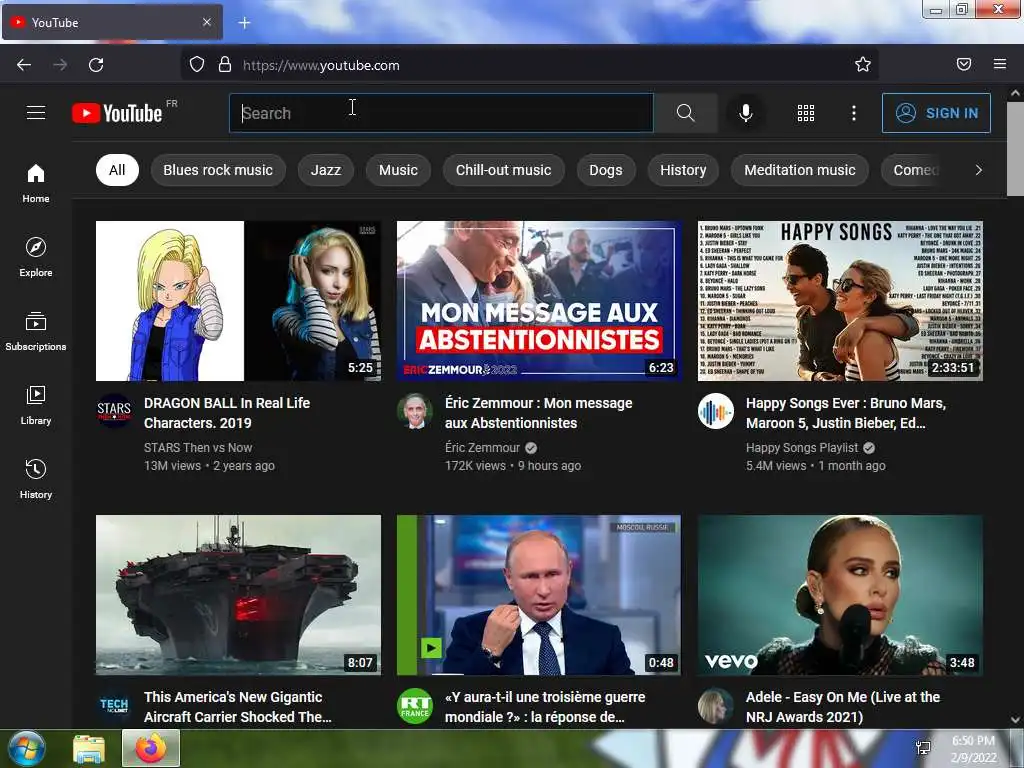
Task: Open the Windows Start button
Action: point(27,748)
